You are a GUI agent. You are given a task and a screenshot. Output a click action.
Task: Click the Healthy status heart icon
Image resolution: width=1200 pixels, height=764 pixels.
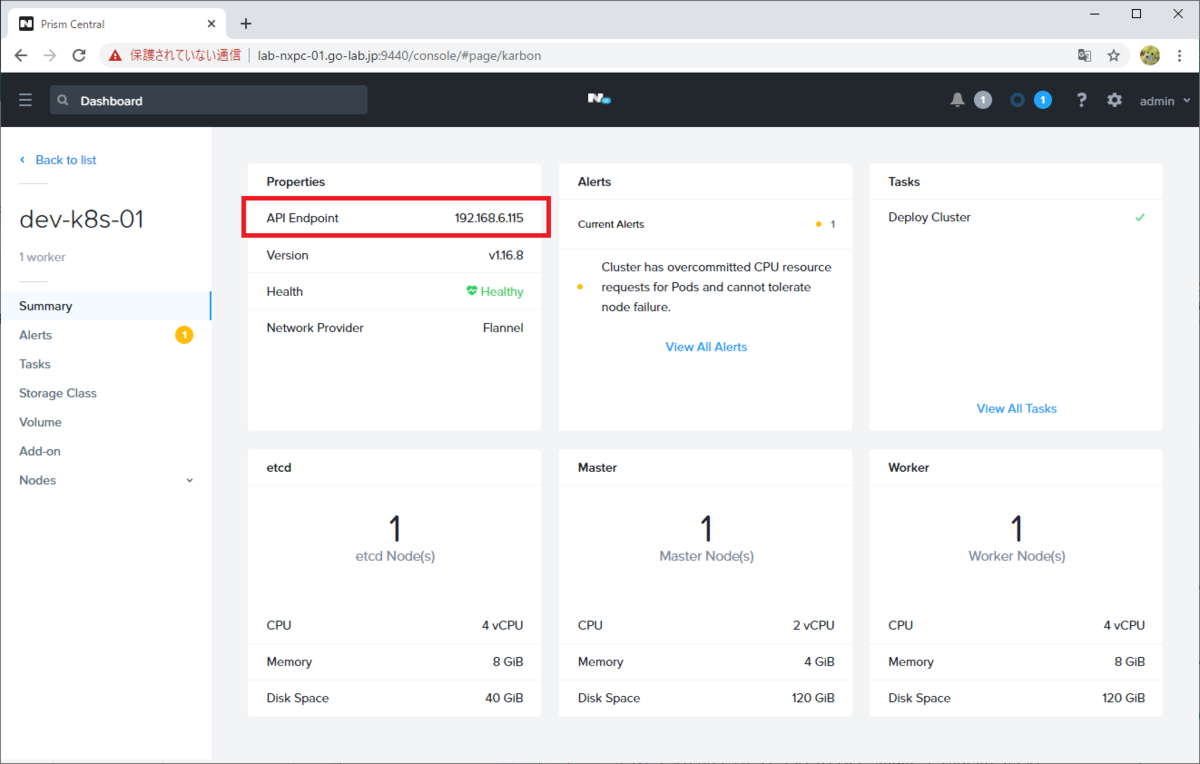tap(472, 291)
